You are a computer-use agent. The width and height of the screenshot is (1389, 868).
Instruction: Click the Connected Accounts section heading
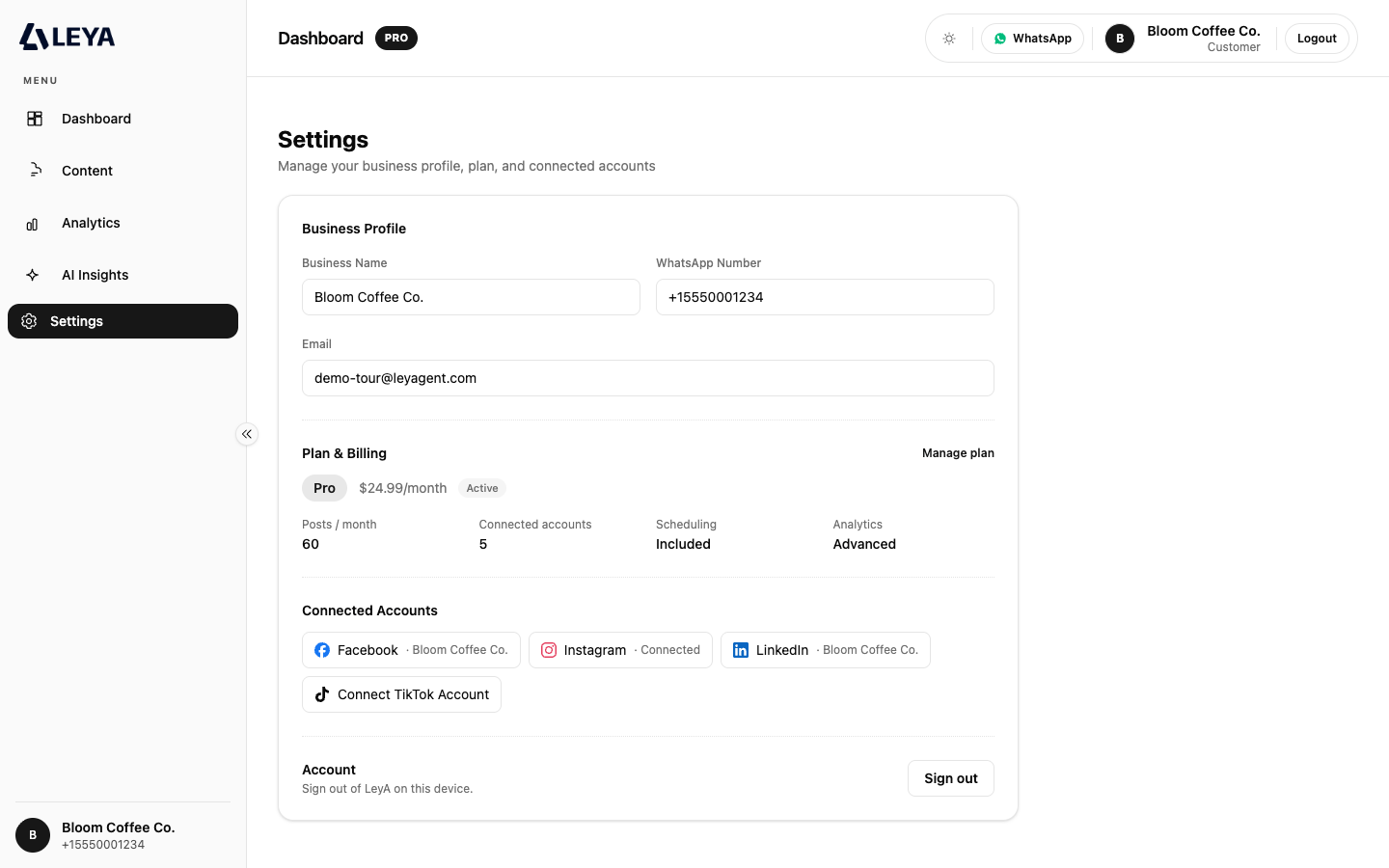369,610
